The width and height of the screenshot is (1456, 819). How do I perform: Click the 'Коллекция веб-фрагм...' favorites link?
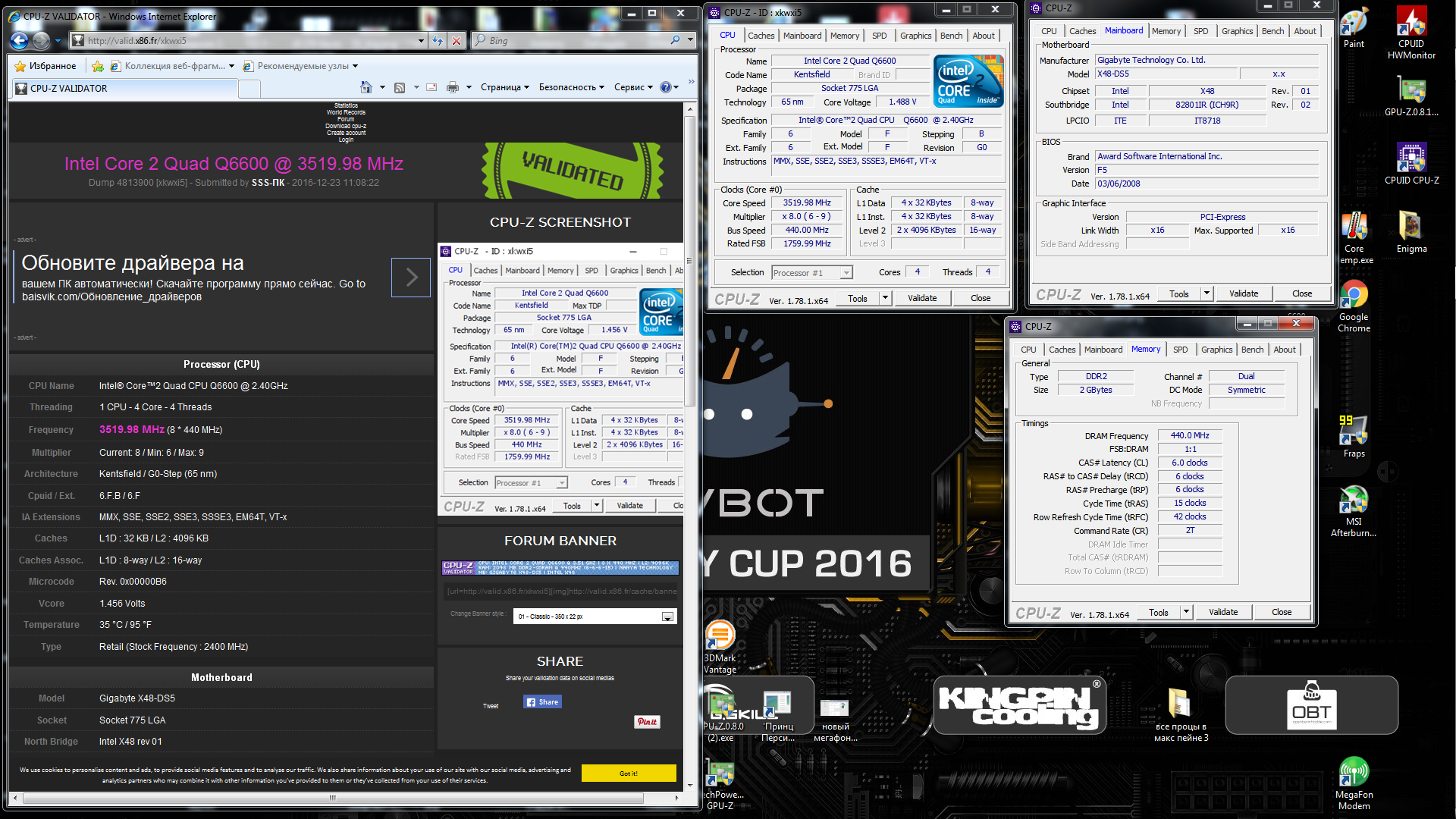coord(173,66)
